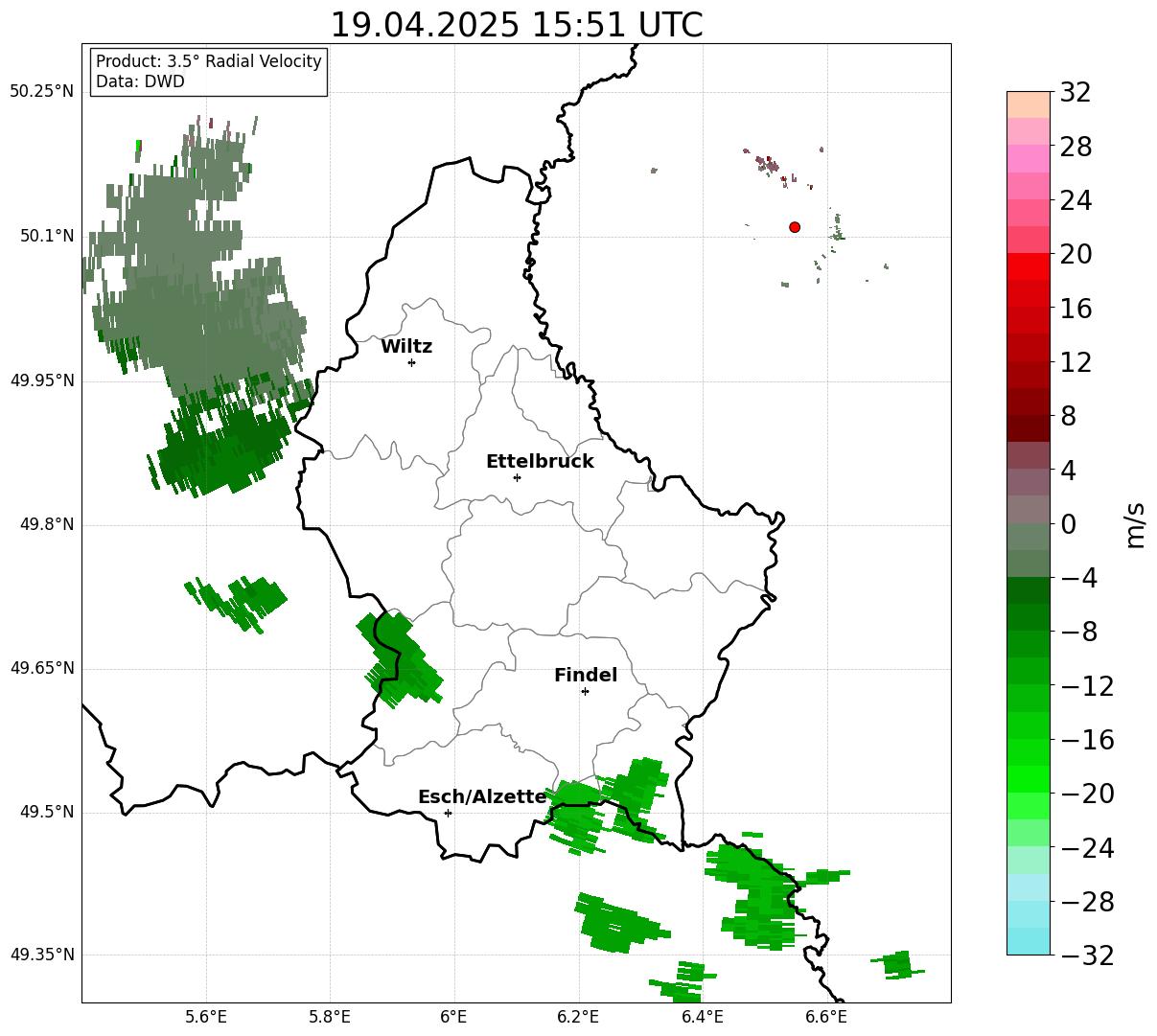Click the colorbar 'm/s' unit label
The image size is (1157, 1036).
click(1135, 523)
